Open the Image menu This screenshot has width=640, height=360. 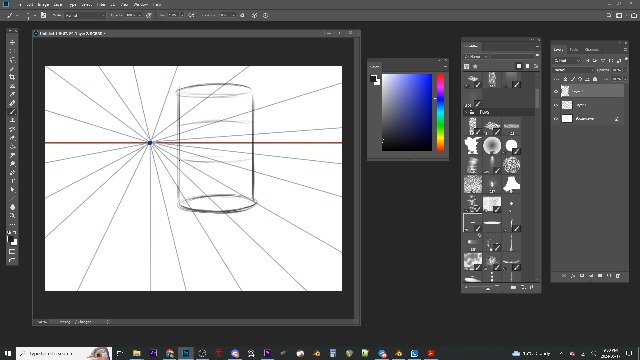click(x=43, y=4)
